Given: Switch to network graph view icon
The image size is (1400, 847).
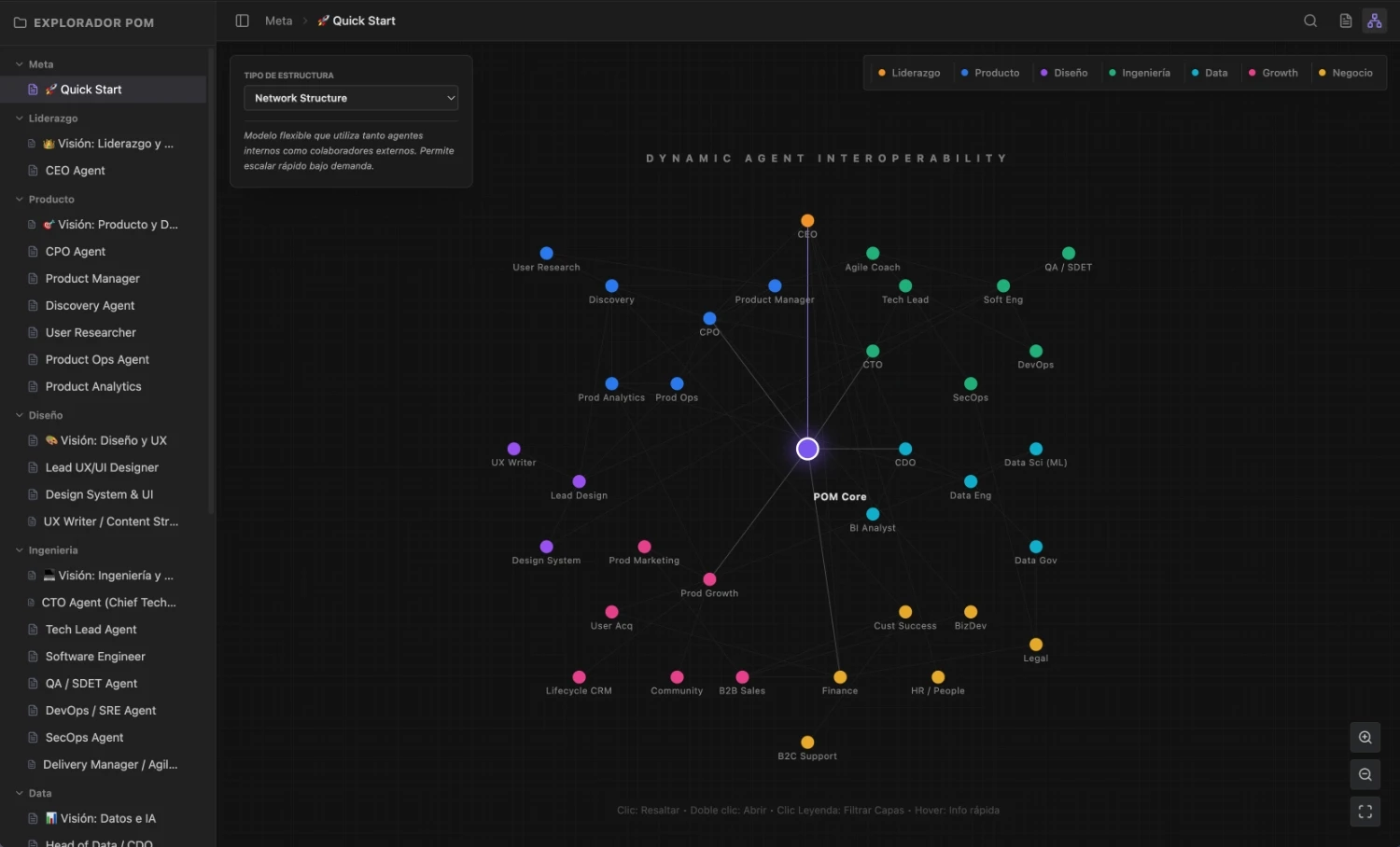Looking at the screenshot, I should pos(1375,21).
